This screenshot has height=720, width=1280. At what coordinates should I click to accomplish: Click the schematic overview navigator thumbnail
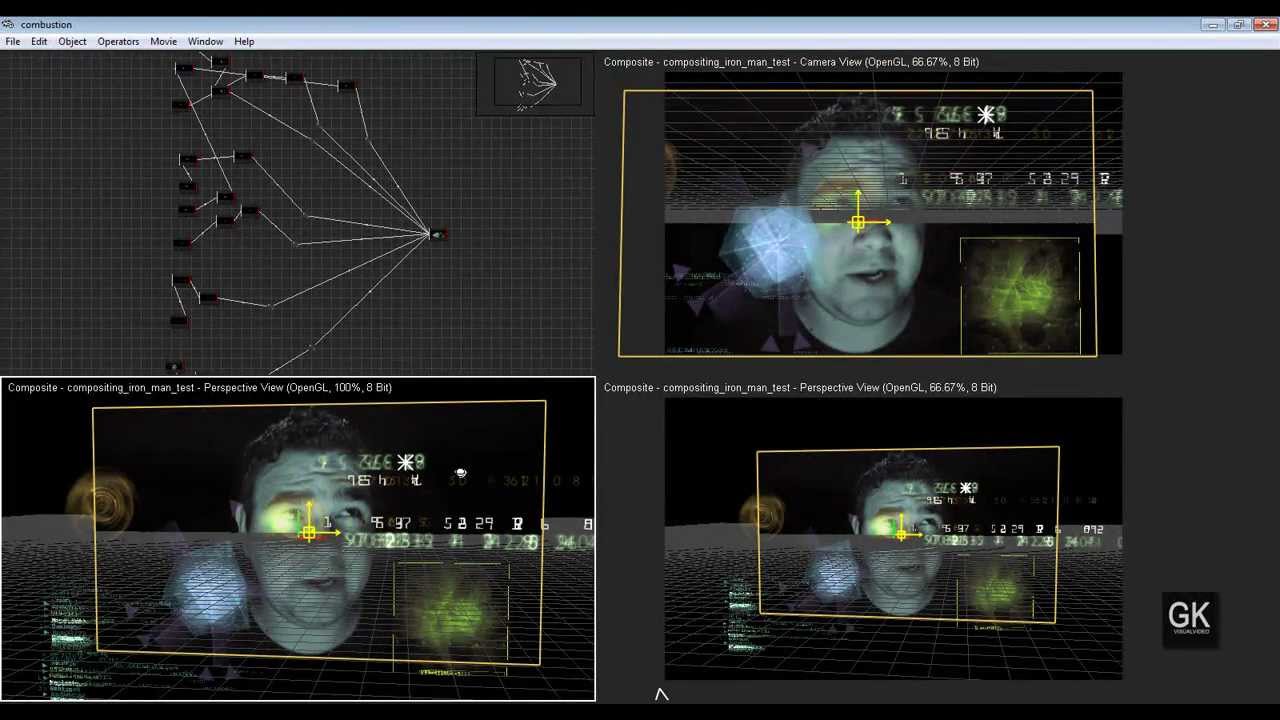pos(535,84)
